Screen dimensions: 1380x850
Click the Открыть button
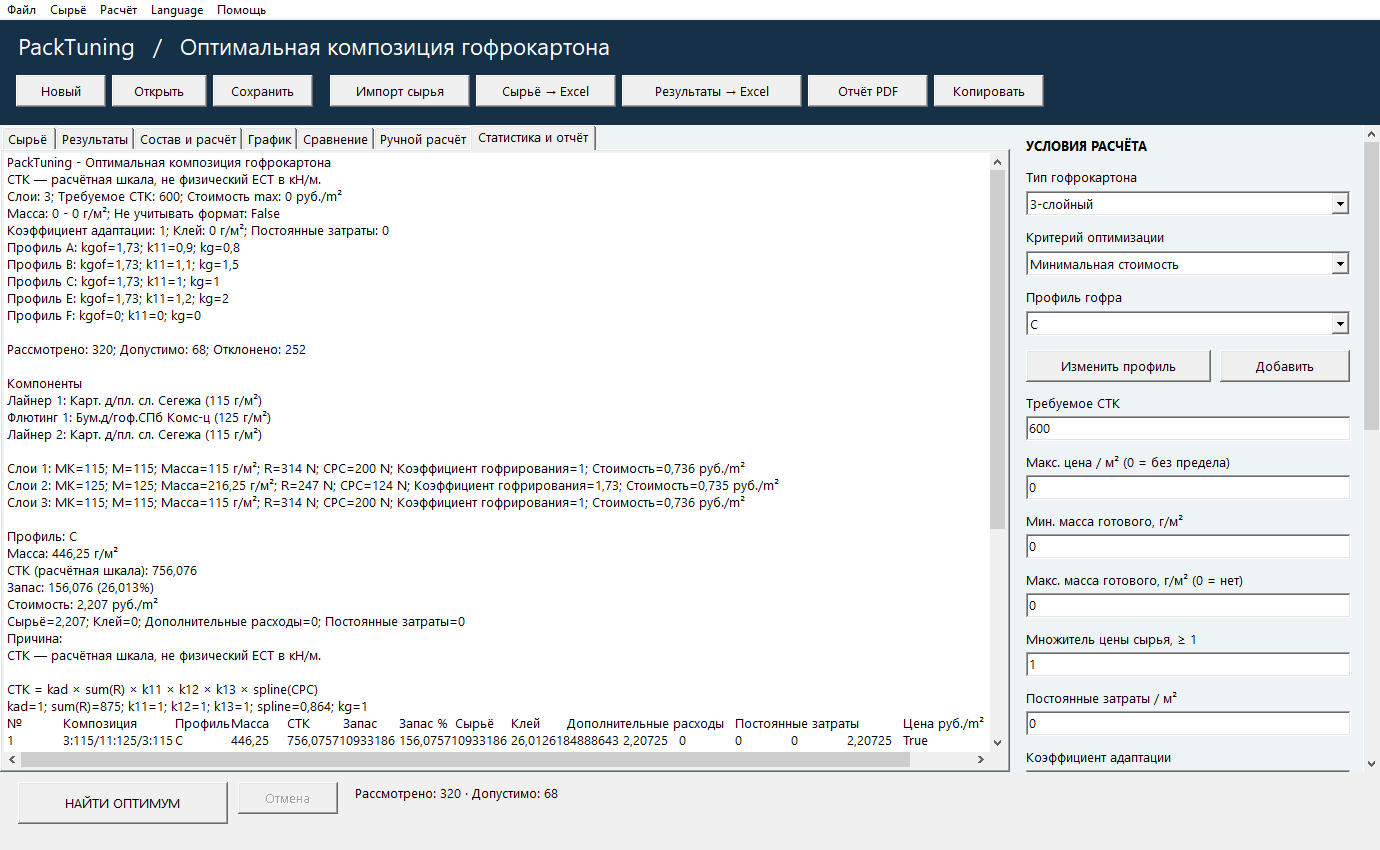(159, 91)
